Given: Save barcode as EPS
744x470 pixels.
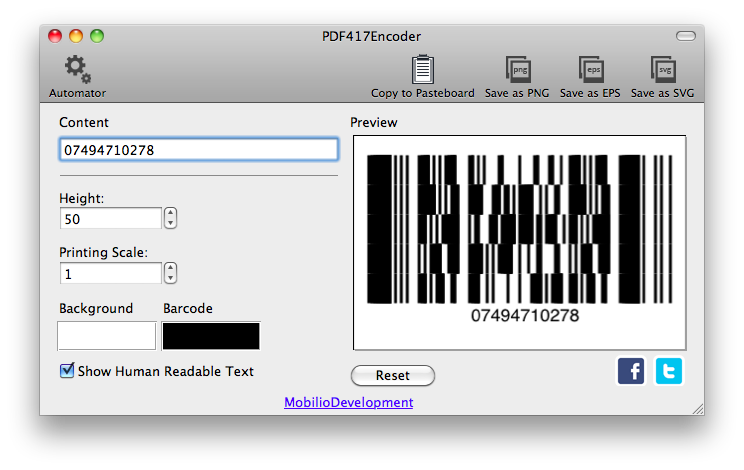Looking at the screenshot, I should point(590,70).
